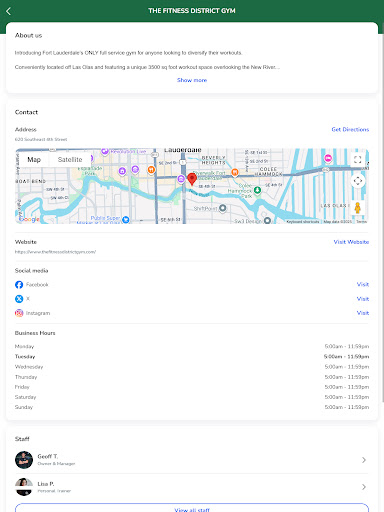
Task: Click Visit link for Instagram
Action: click(363, 313)
